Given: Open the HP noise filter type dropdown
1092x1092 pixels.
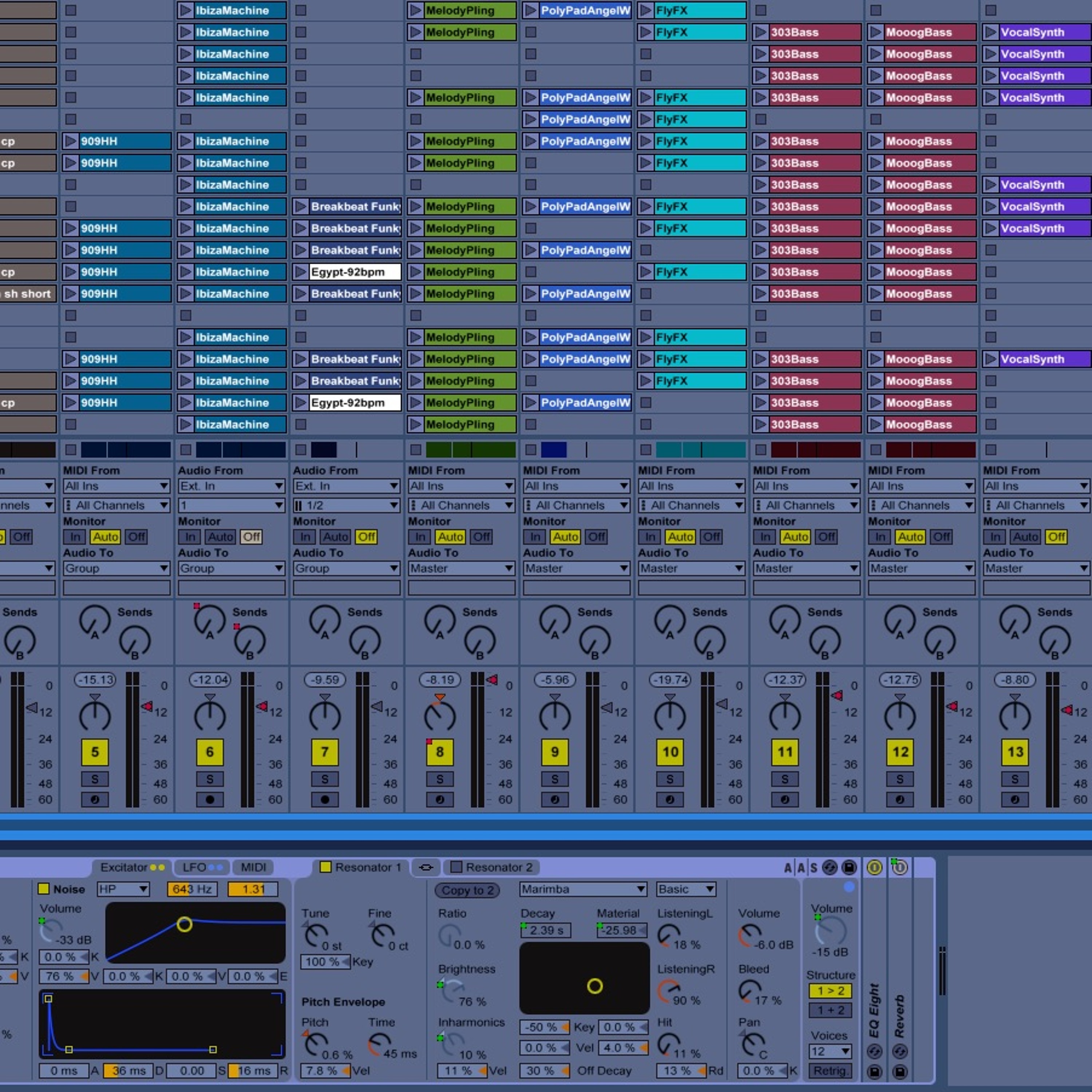Looking at the screenshot, I should tap(123, 889).
